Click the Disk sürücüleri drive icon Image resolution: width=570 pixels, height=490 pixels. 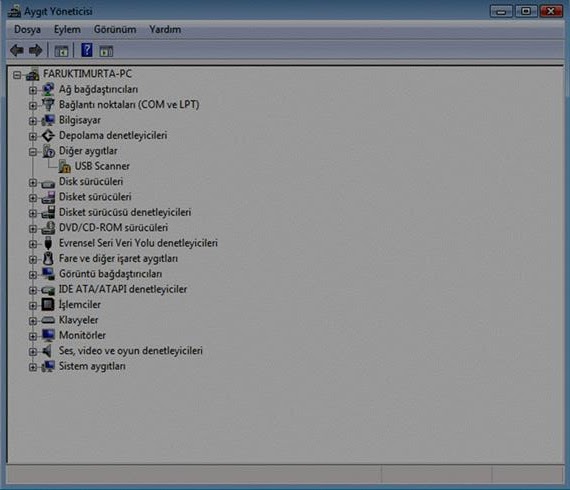coord(48,183)
